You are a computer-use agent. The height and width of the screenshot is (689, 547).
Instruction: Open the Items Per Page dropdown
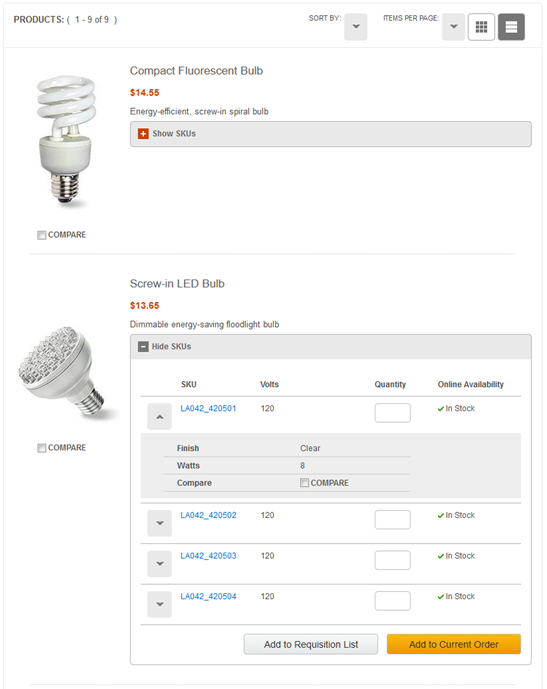tap(453, 27)
